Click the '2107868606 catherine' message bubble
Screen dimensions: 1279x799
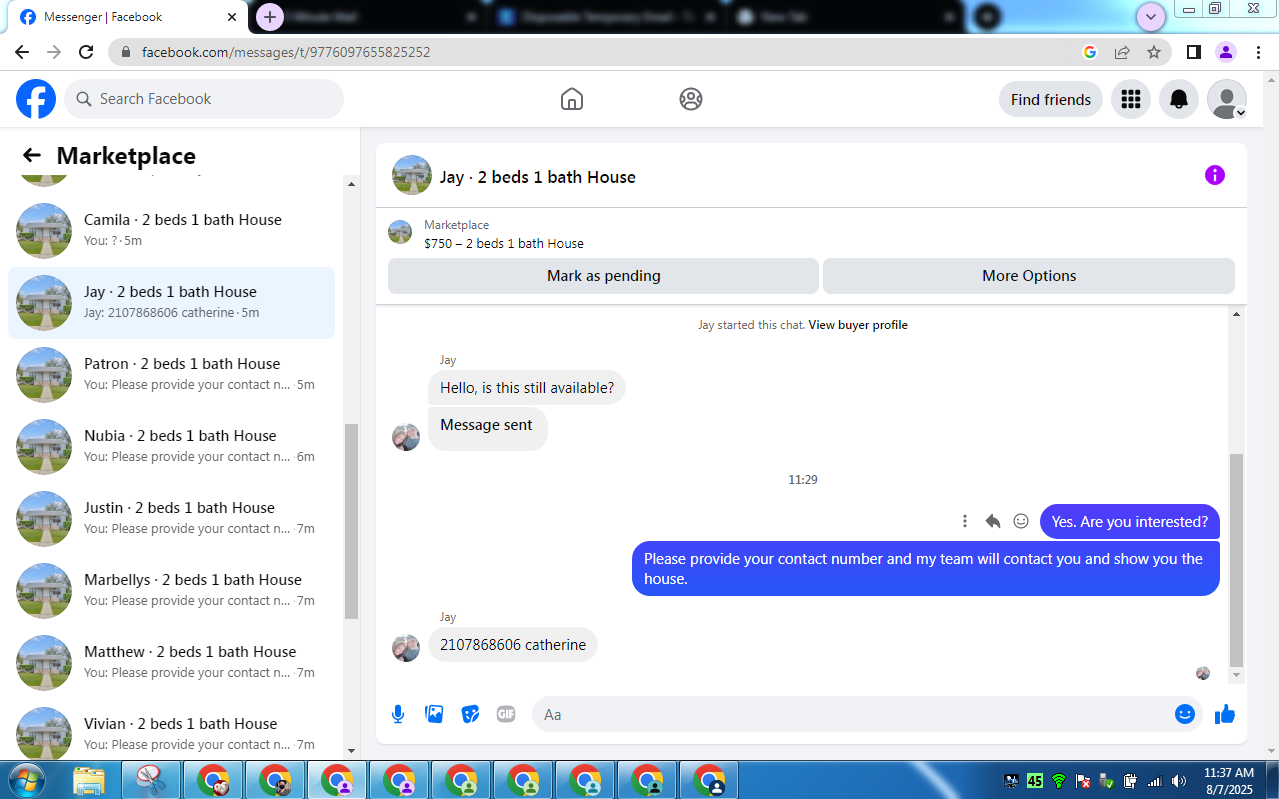click(x=513, y=645)
